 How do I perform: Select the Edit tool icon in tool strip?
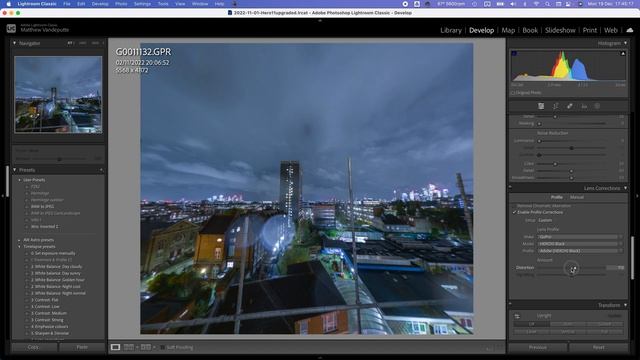coord(541,106)
